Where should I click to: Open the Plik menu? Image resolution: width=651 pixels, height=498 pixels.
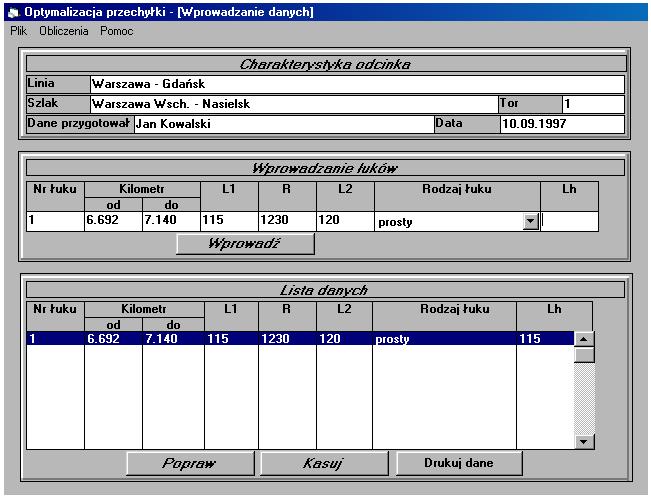click(x=18, y=31)
